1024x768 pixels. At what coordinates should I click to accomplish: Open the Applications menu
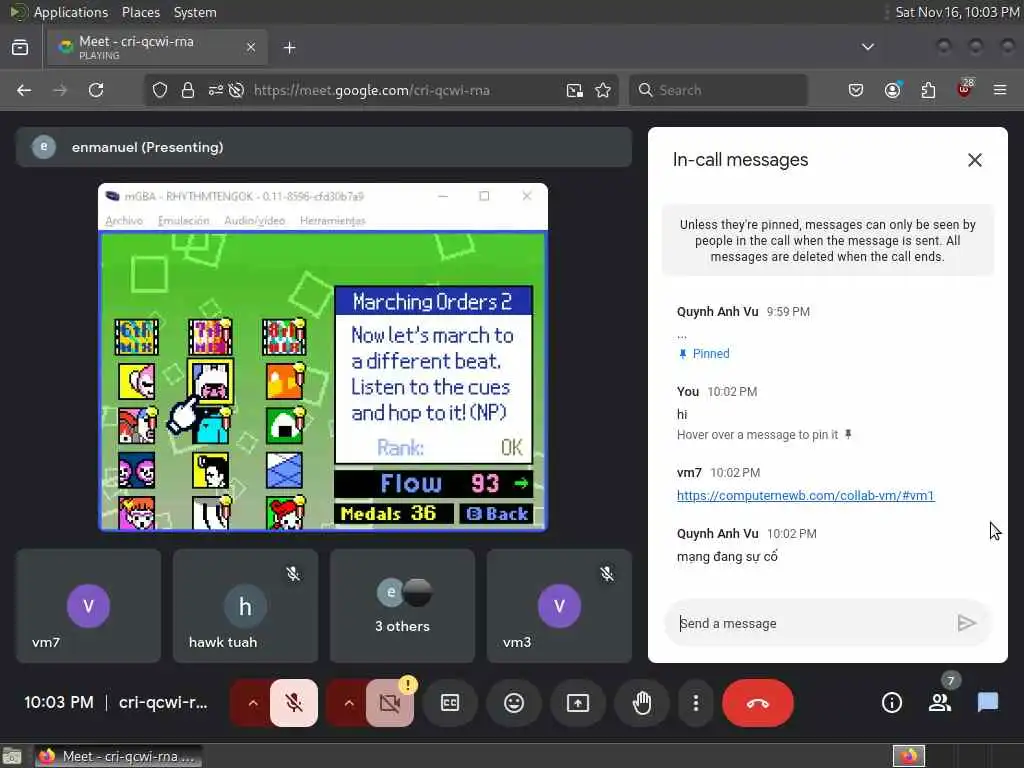click(x=71, y=12)
